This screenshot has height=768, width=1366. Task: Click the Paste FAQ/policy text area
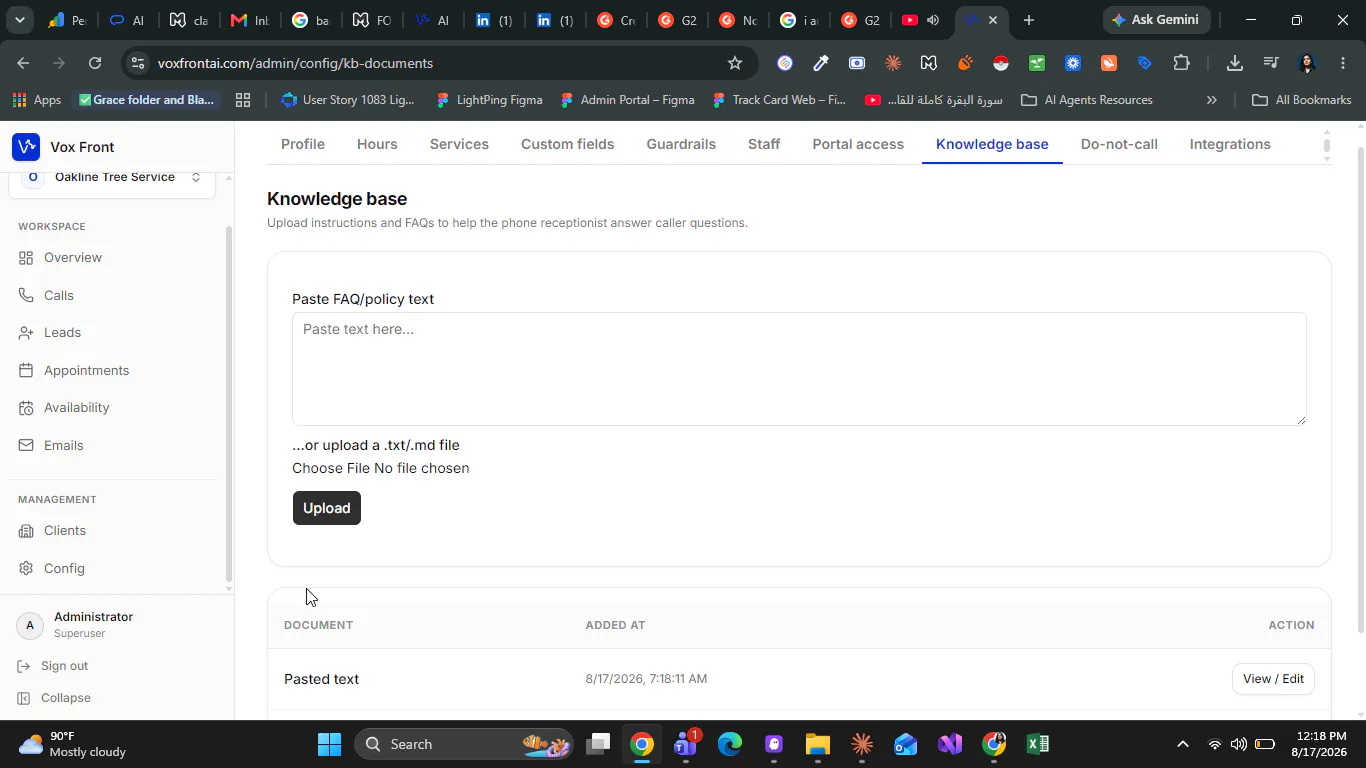pos(799,369)
